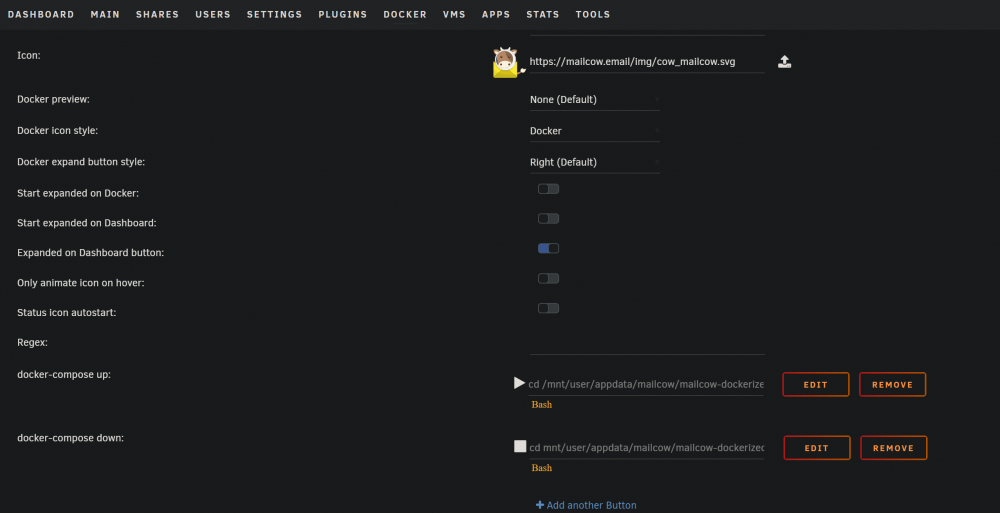Open the Apps page

(x=496, y=14)
